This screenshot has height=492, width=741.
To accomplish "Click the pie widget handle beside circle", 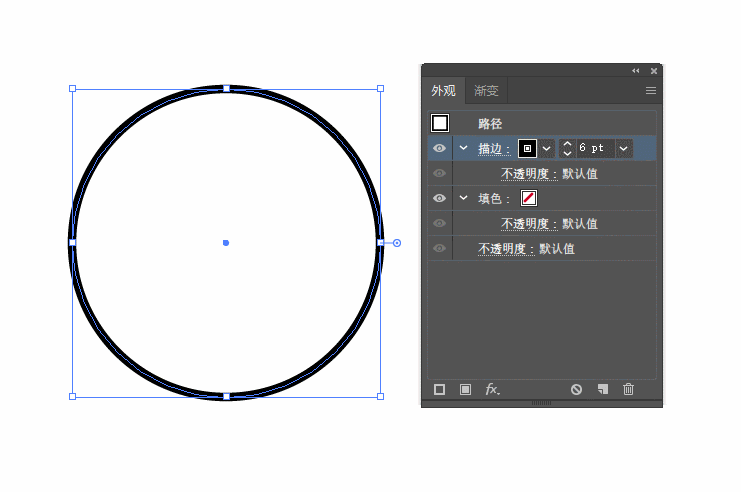I will click(397, 243).
